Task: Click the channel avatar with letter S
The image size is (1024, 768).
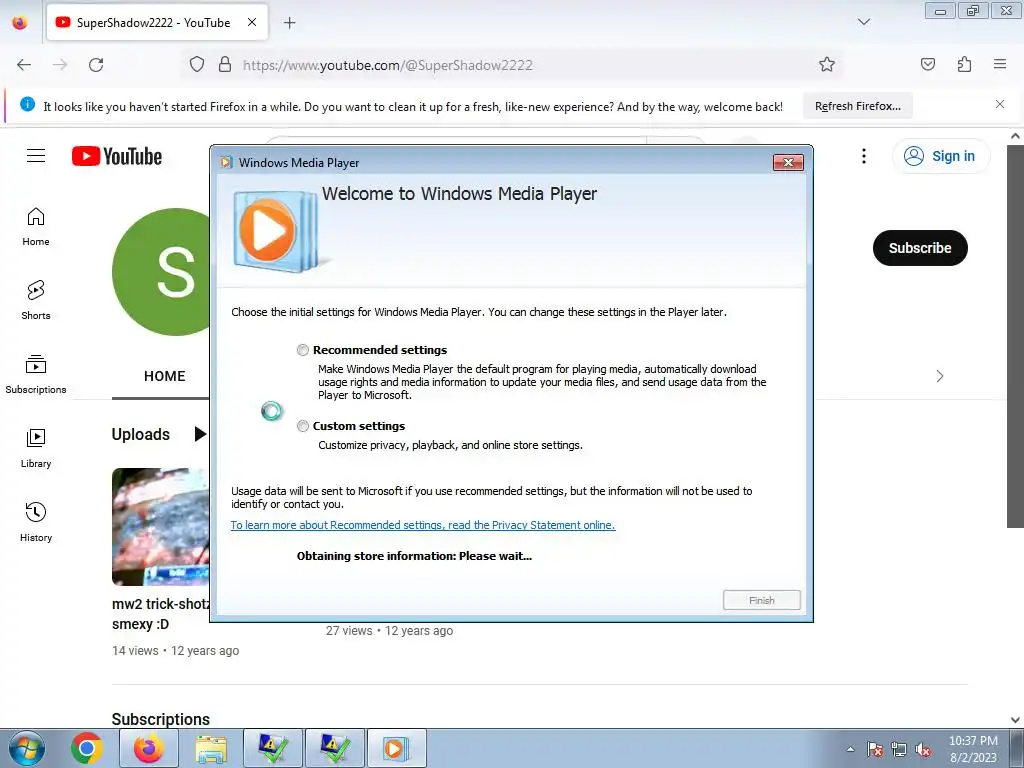Action: tap(161, 272)
